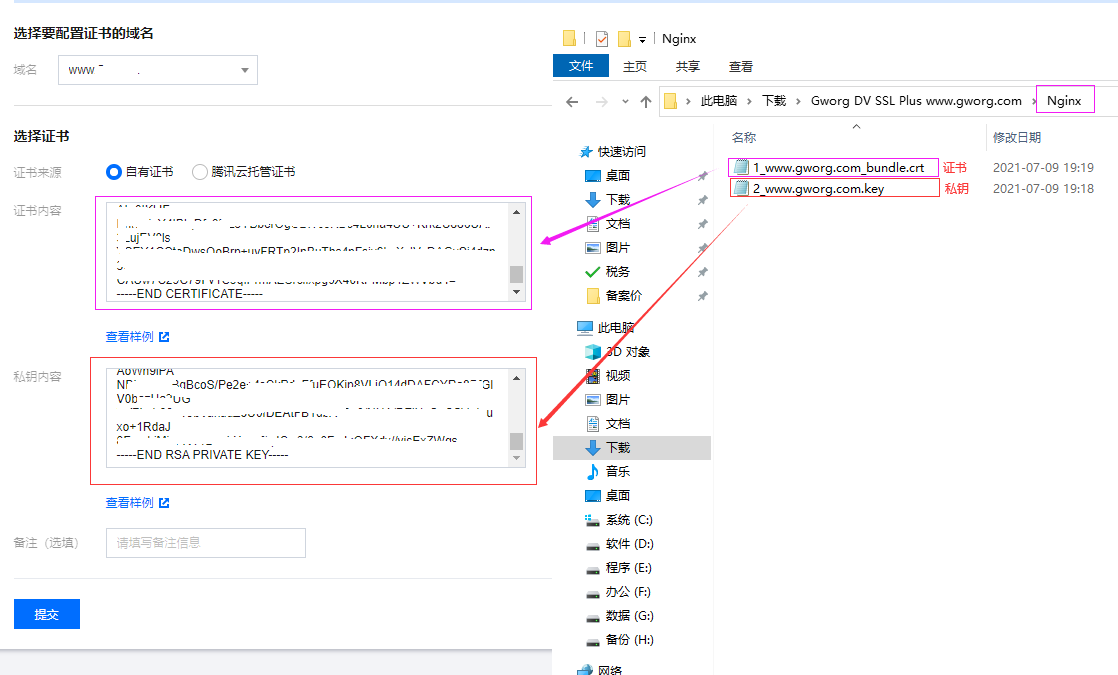Select the 自有证书 radio option
This screenshot has height=675, width=1118.
click(114, 172)
